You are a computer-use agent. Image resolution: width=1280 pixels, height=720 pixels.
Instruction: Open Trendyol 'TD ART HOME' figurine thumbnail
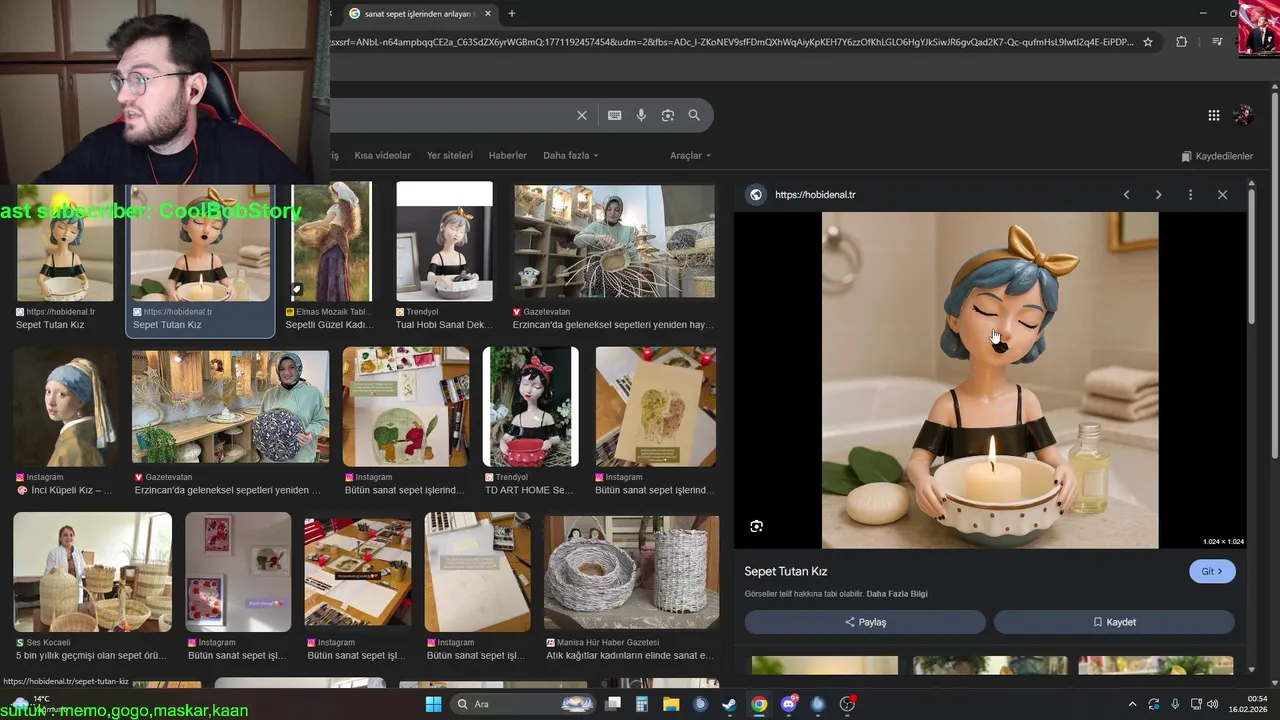531,406
